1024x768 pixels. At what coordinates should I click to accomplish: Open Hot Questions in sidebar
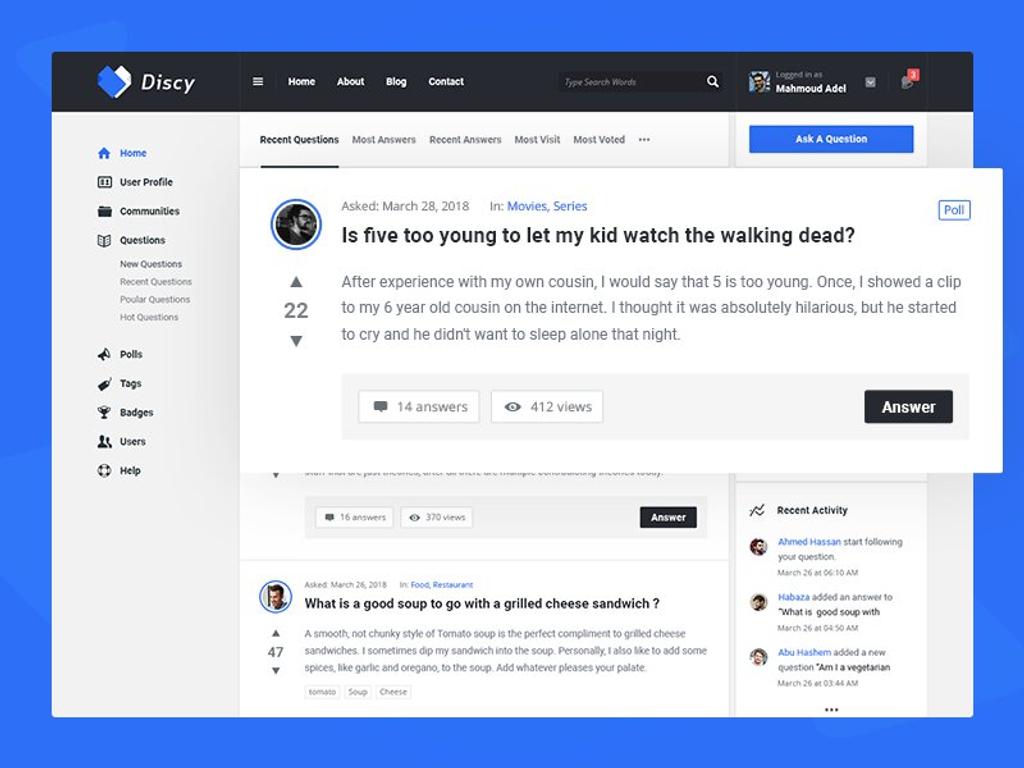(149, 317)
